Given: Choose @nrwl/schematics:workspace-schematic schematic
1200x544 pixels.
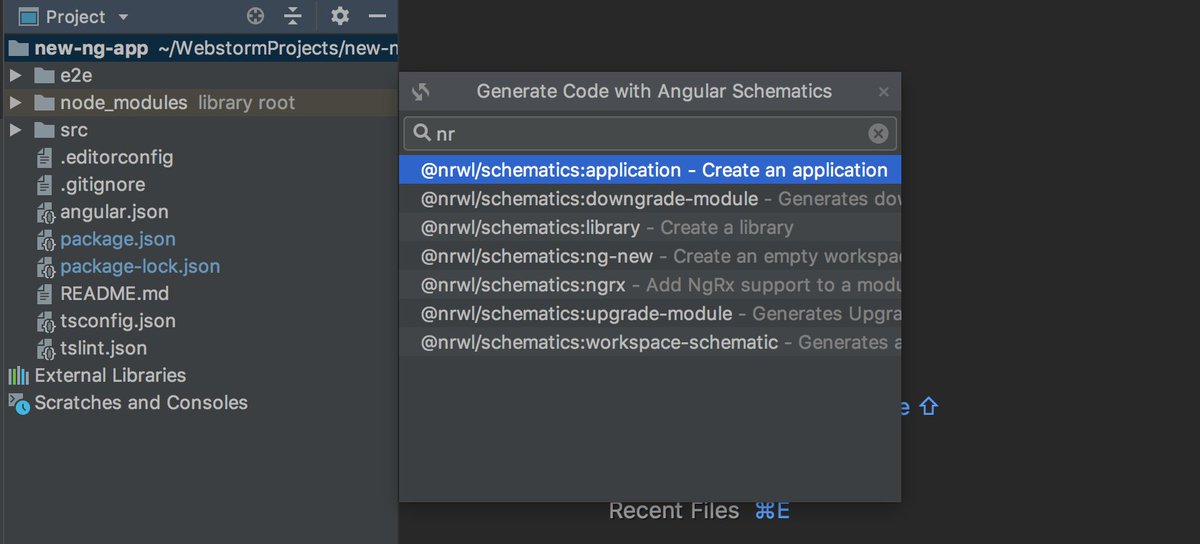Looking at the screenshot, I should (x=650, y=342).
